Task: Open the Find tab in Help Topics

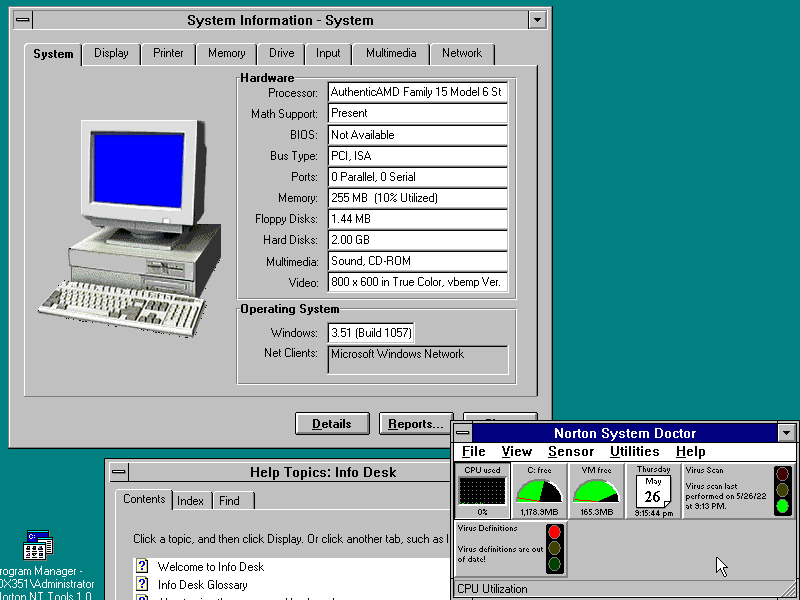Action: (x=229, y=501)
